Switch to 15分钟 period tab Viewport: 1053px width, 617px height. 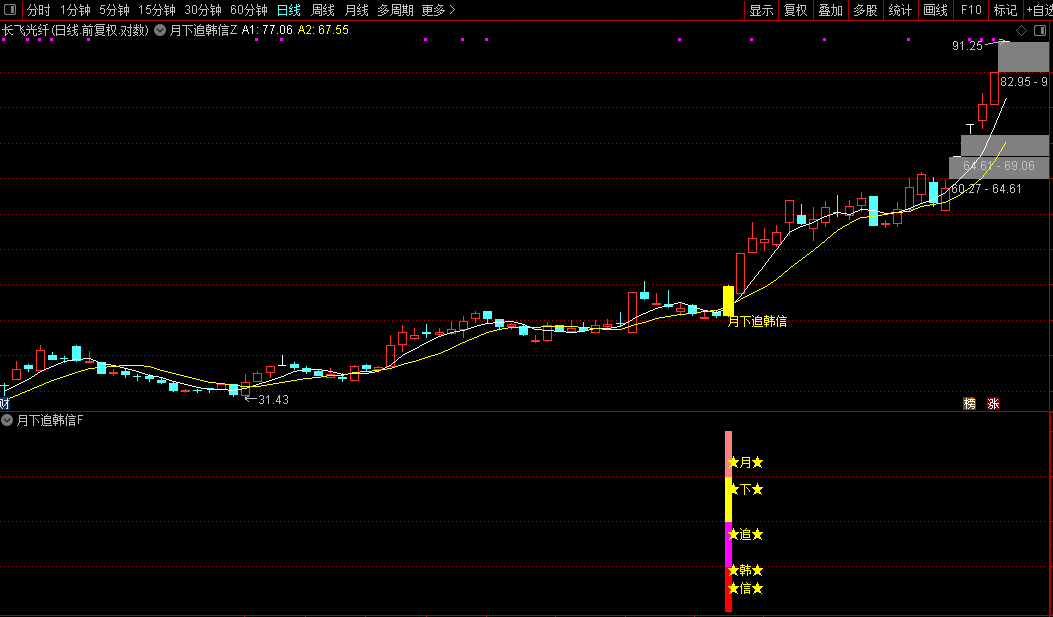pyautogui.click(x=156, y=10)
